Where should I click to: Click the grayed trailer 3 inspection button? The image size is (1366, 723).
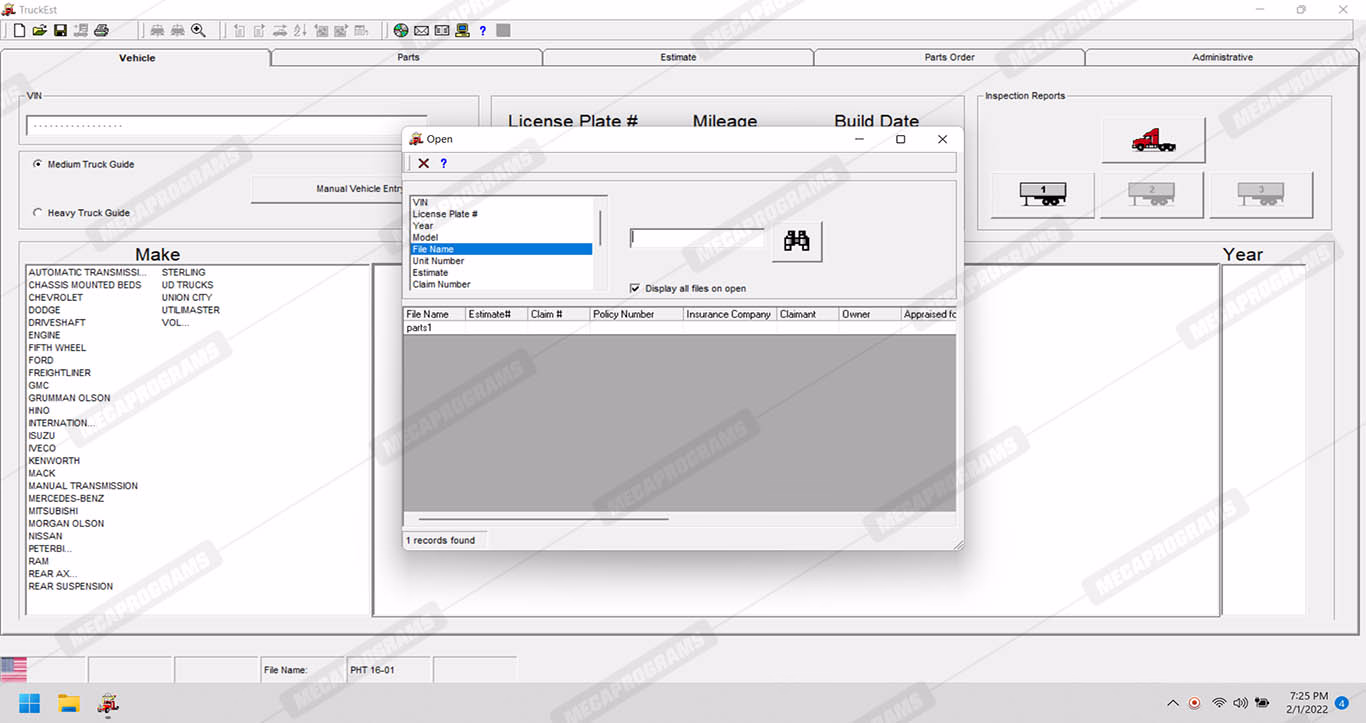(1261, 194)
